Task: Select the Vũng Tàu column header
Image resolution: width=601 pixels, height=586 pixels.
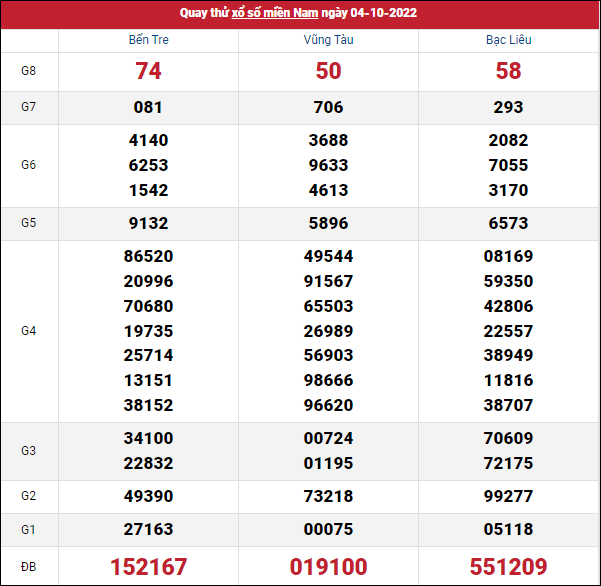Action: (328, 40)
